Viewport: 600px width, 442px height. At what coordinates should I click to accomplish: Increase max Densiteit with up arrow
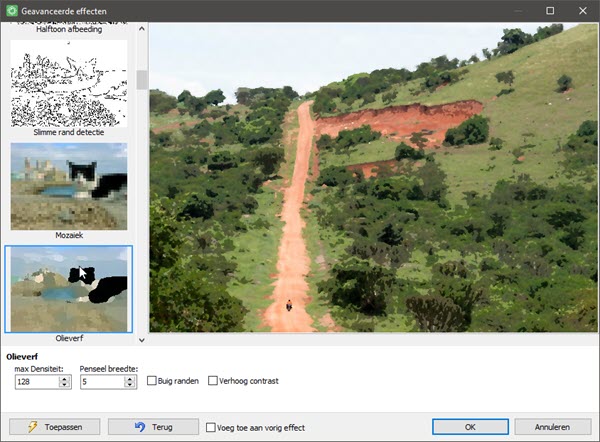coord(64,378)
